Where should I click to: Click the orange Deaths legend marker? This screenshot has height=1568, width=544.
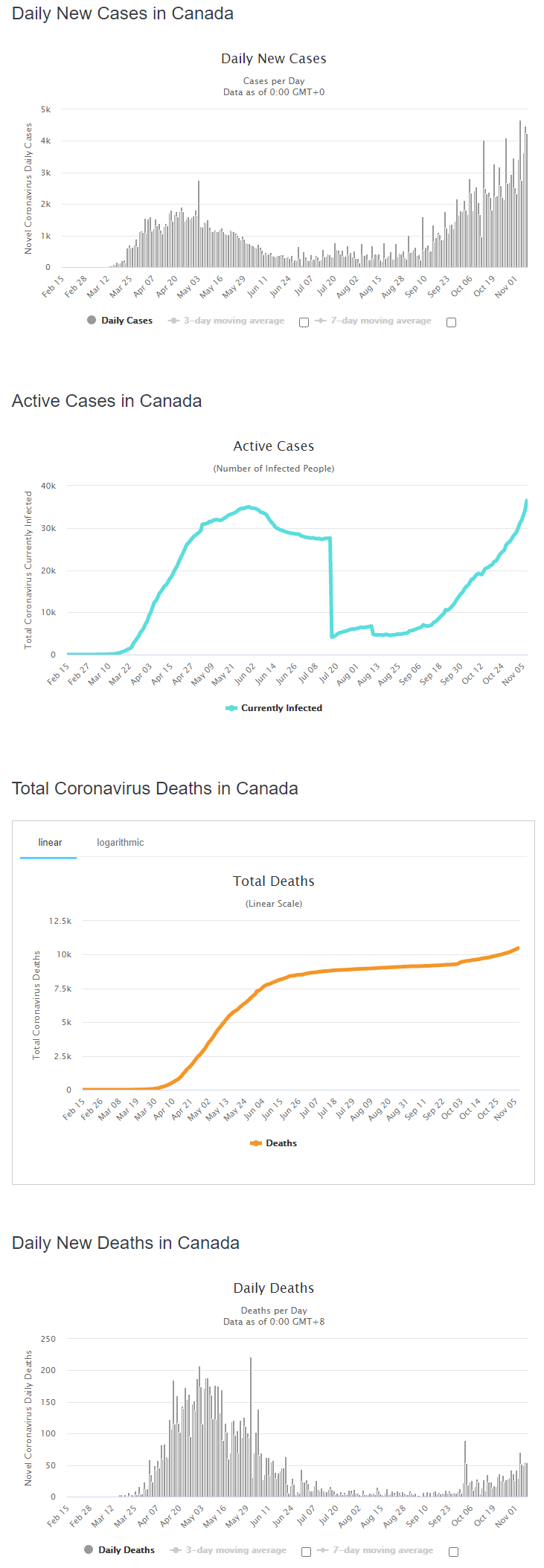(x=256, y=1143)
